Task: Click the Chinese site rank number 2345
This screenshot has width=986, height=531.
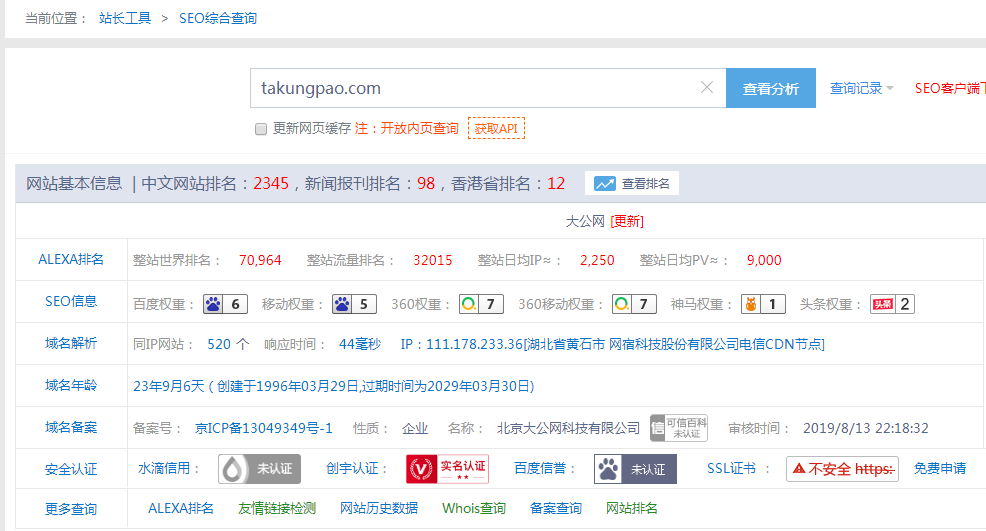Action: click(271, 183)
